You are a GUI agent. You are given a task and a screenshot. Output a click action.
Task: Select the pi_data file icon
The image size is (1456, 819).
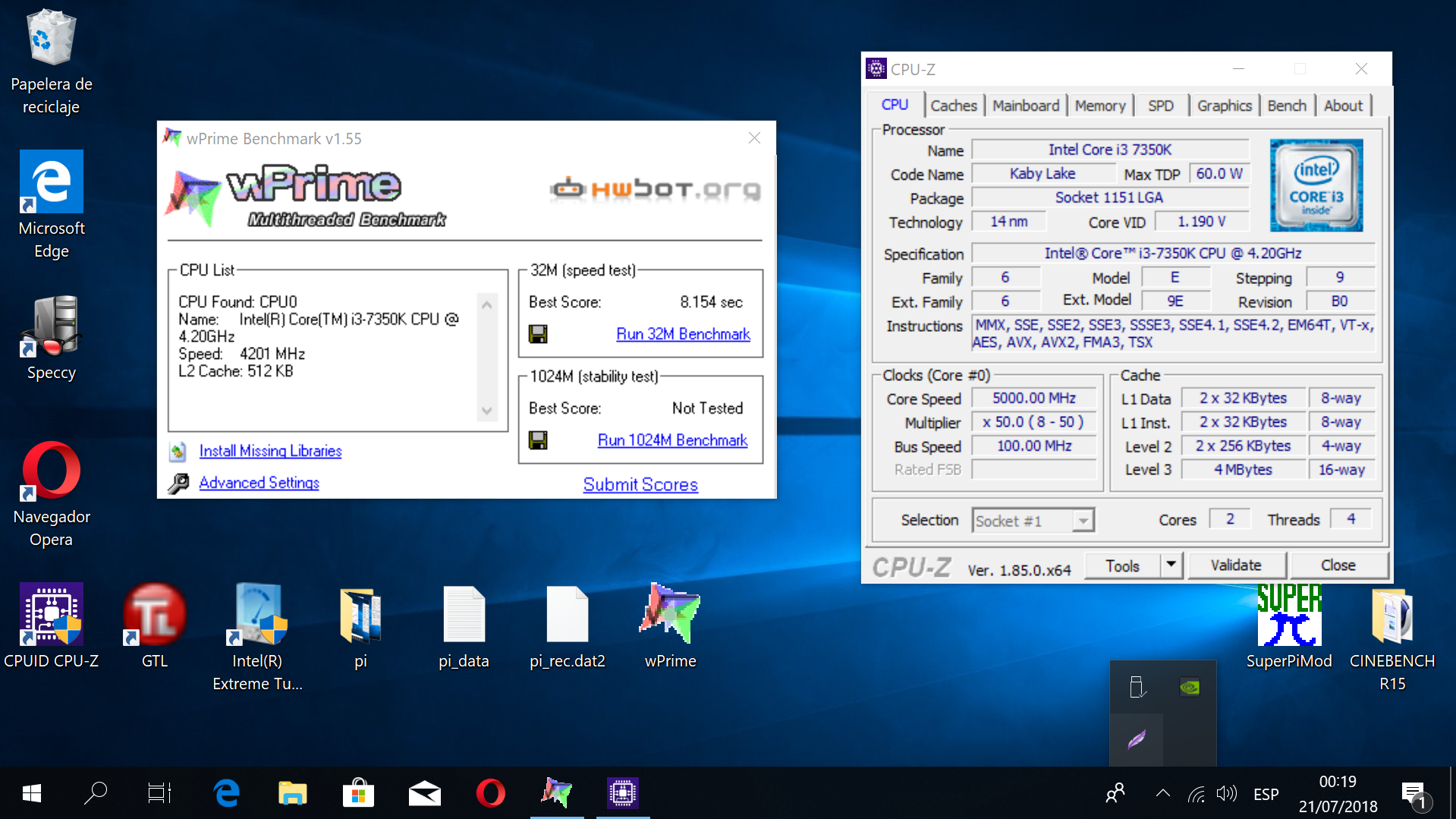[464, 627]
